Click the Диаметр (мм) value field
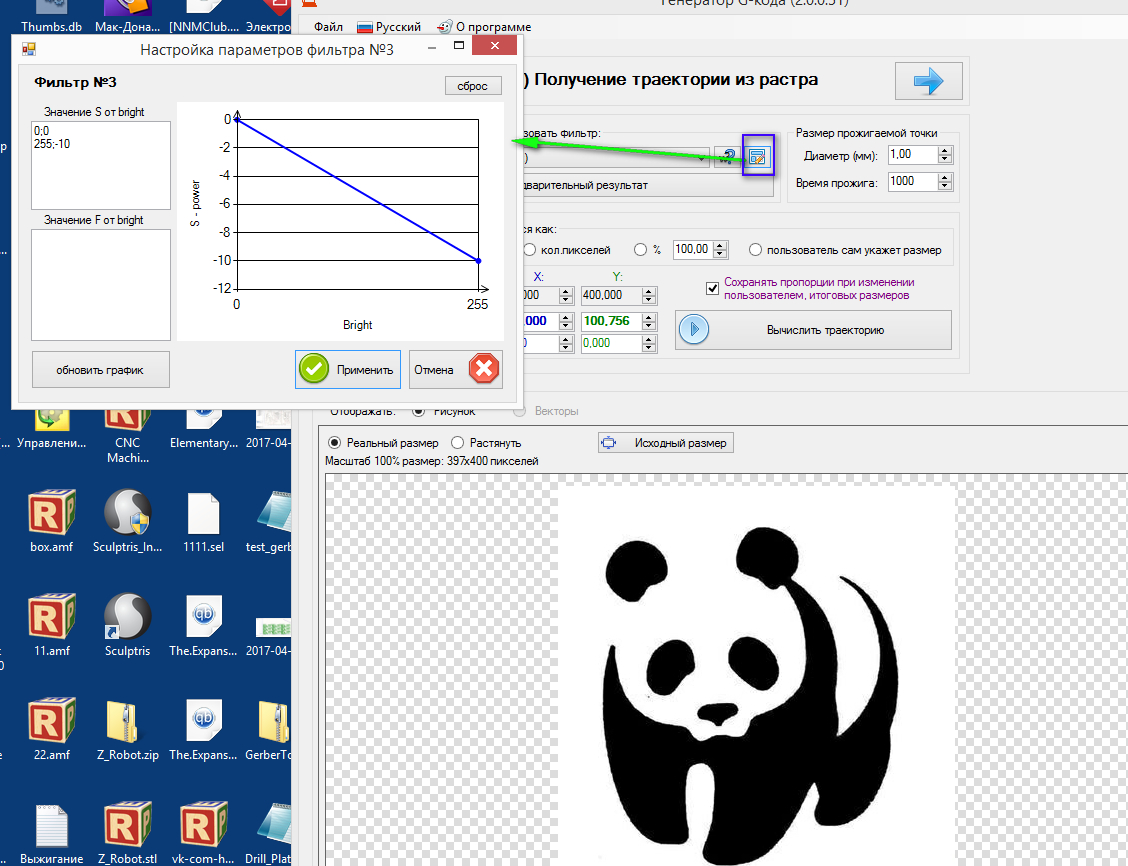 point(913,155)
